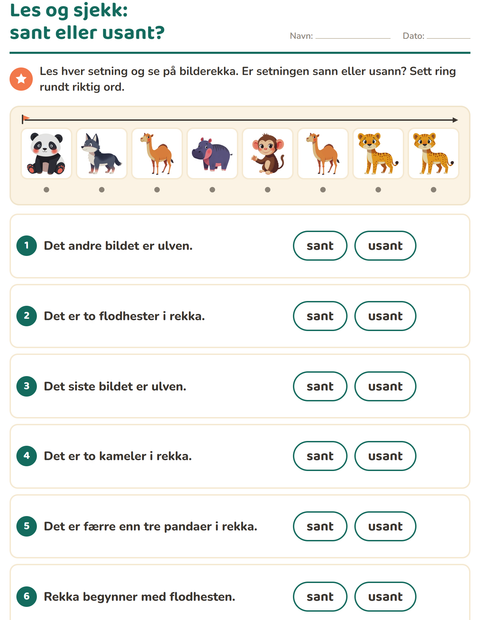
Task: Click the arrowhead at end of the line
Action: click(455, 120)
